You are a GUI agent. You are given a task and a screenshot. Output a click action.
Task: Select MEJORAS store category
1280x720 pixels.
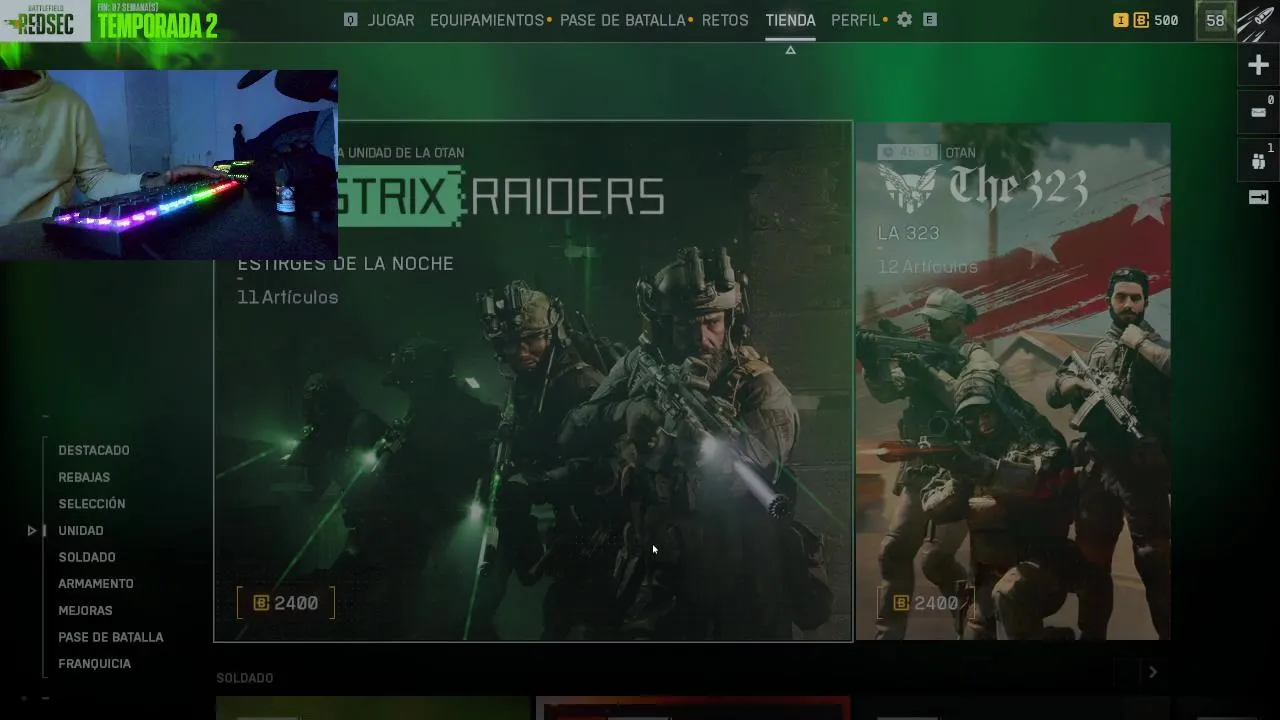pos(85,611)
